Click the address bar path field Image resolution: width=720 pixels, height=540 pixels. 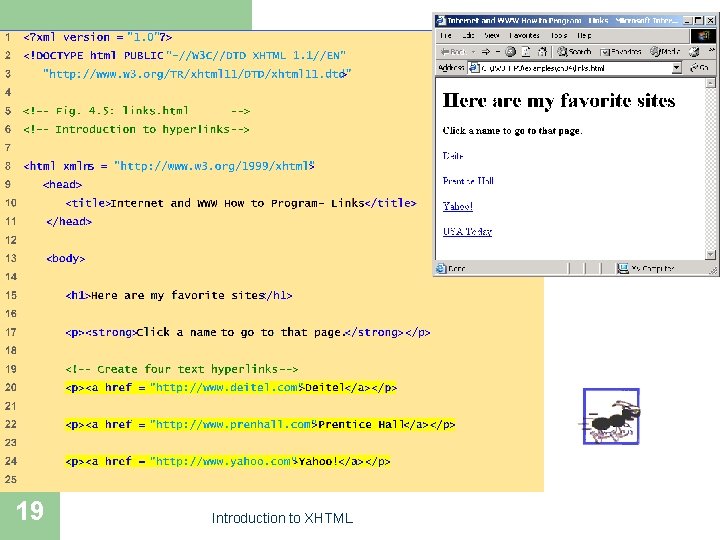575,68
